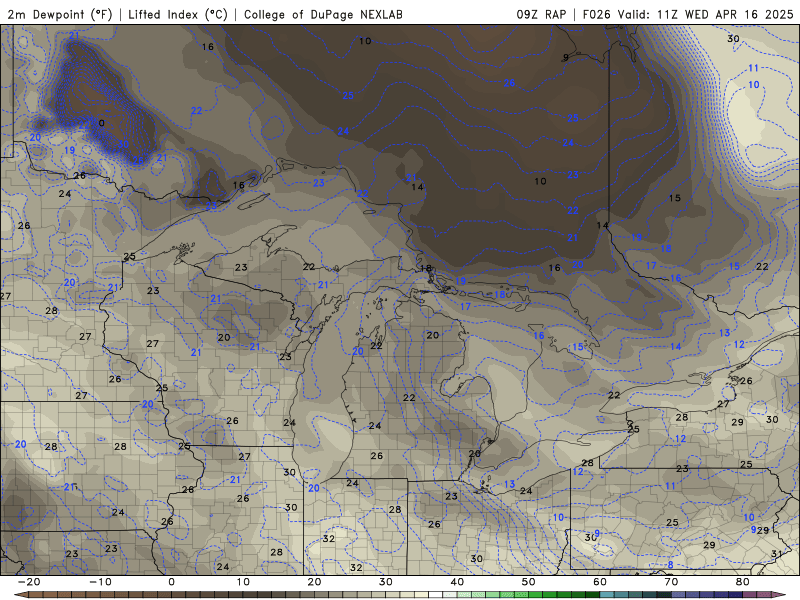Click the left arrow end of the color bar
800x600 pixels.
[19, 595]
